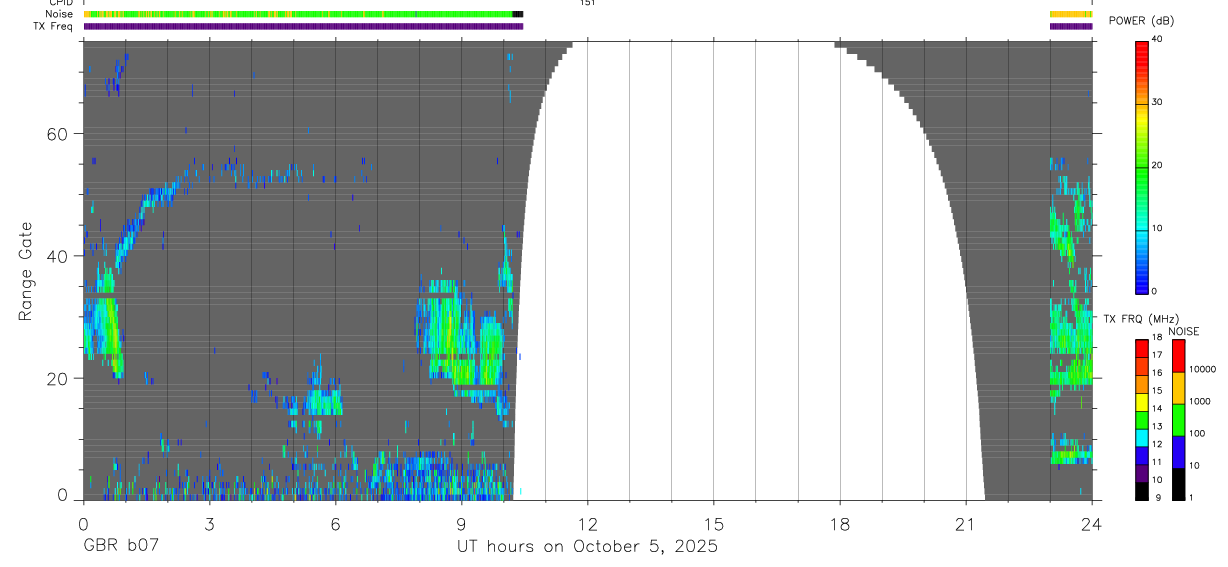This screenshot has height=567, width=1228.
Task: Click the 'UT hours on October 5, 2025' label
Action: (x=587, y=548)
